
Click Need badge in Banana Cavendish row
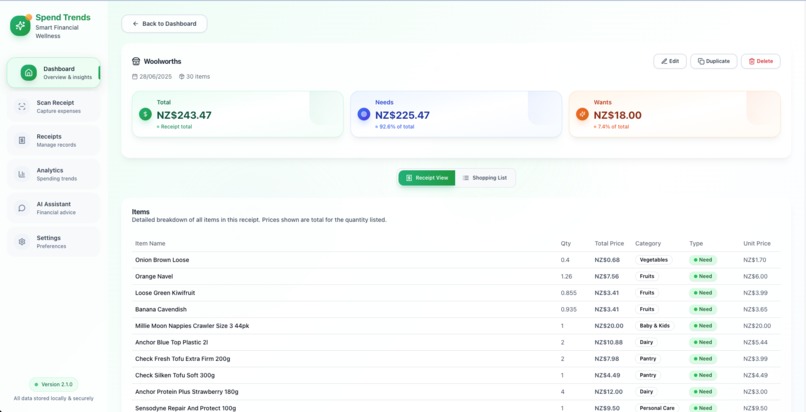point(703,309)
